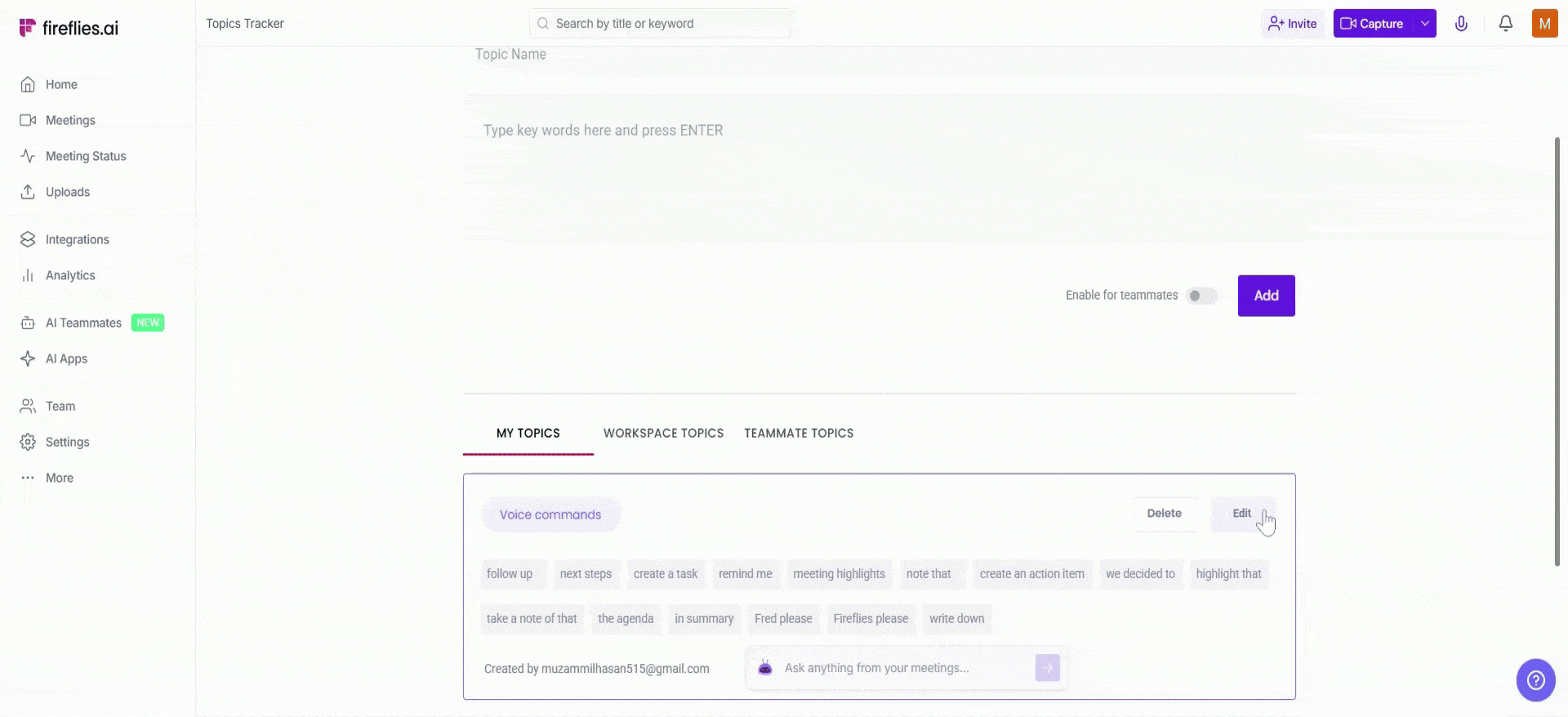Click the 'write down' keyword chip
Screen dimensions: 1568x717
click(x=957, y=619)
